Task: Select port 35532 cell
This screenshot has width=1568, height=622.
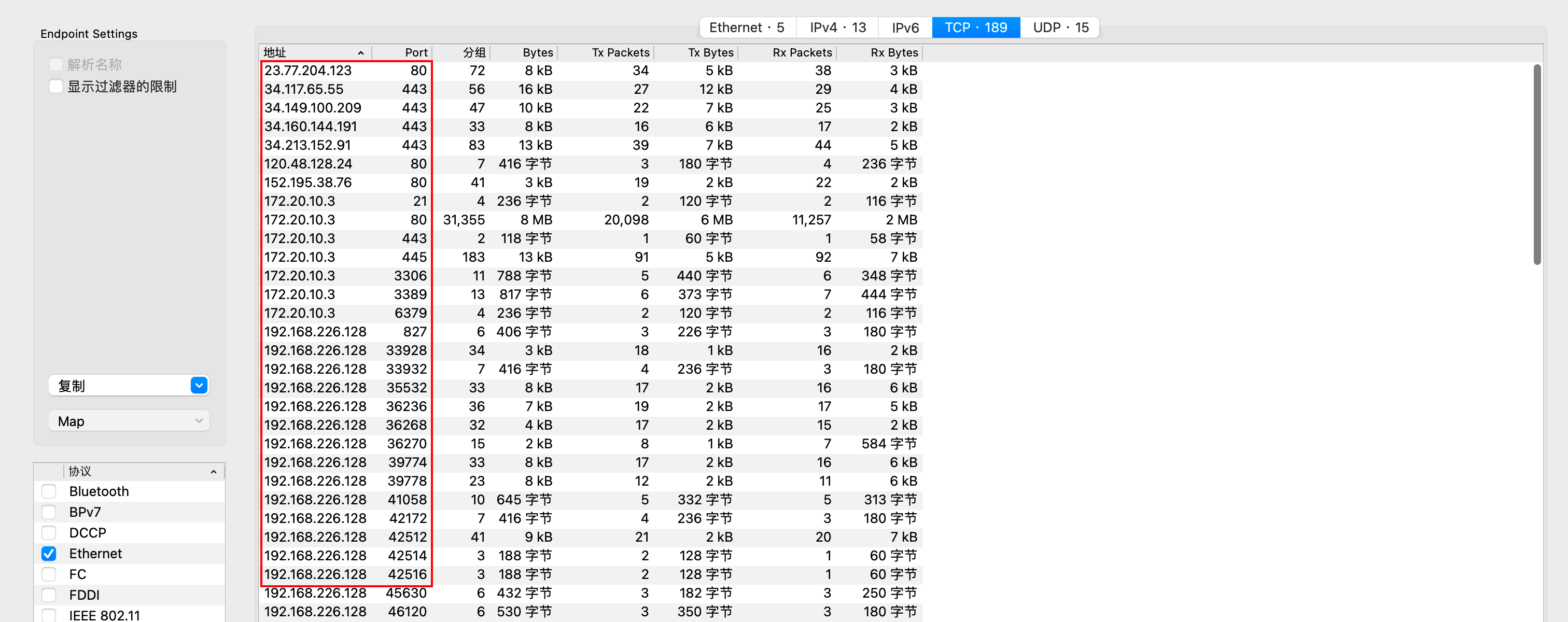Action: click(407, 388)
